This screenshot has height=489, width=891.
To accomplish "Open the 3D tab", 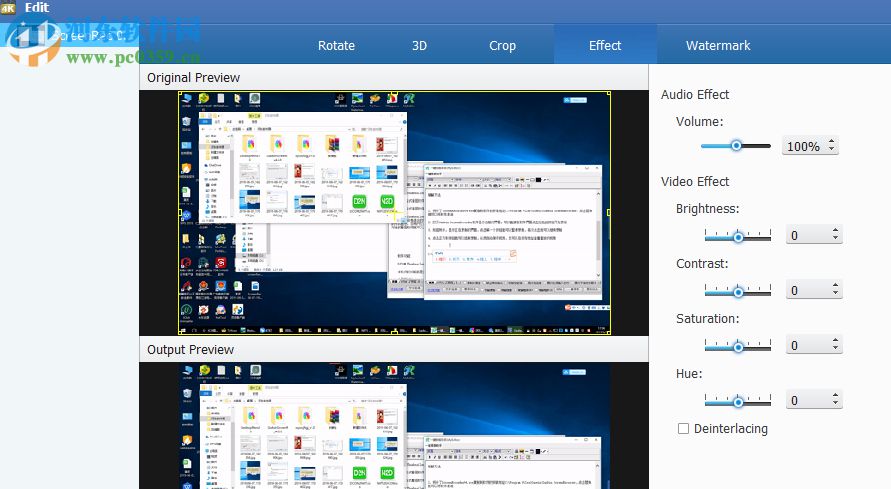I will point(419,45).
